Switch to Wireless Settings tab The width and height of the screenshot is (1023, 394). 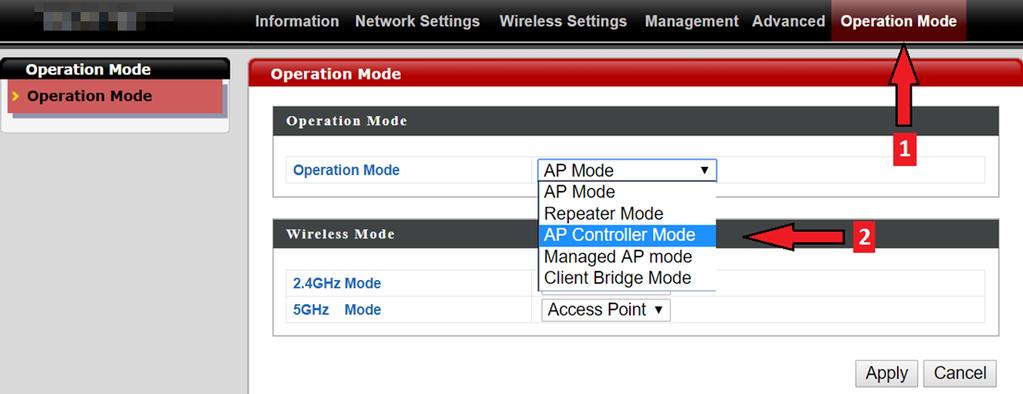pyautogui.click(x=563, y=22)
